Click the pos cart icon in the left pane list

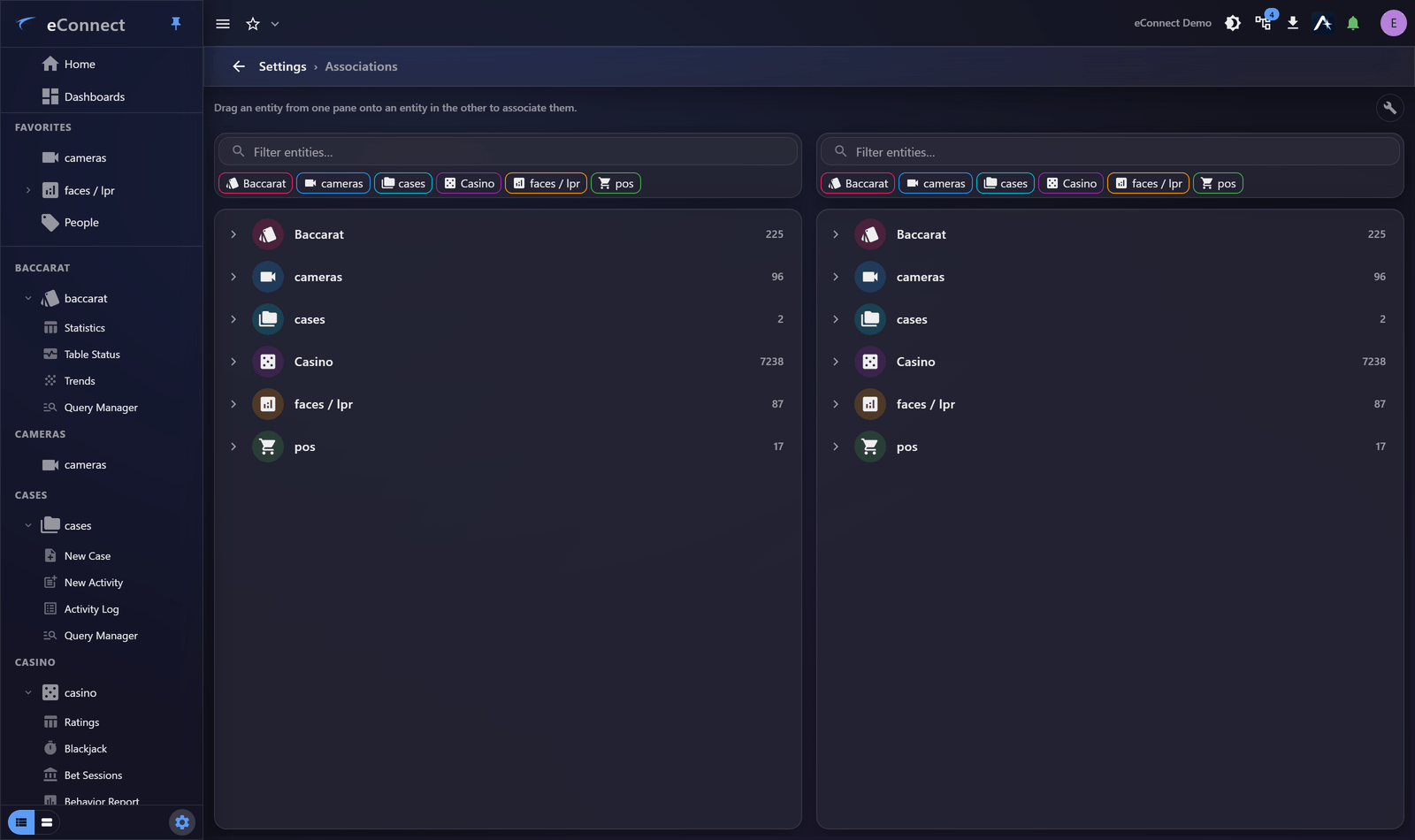point(268,447)
